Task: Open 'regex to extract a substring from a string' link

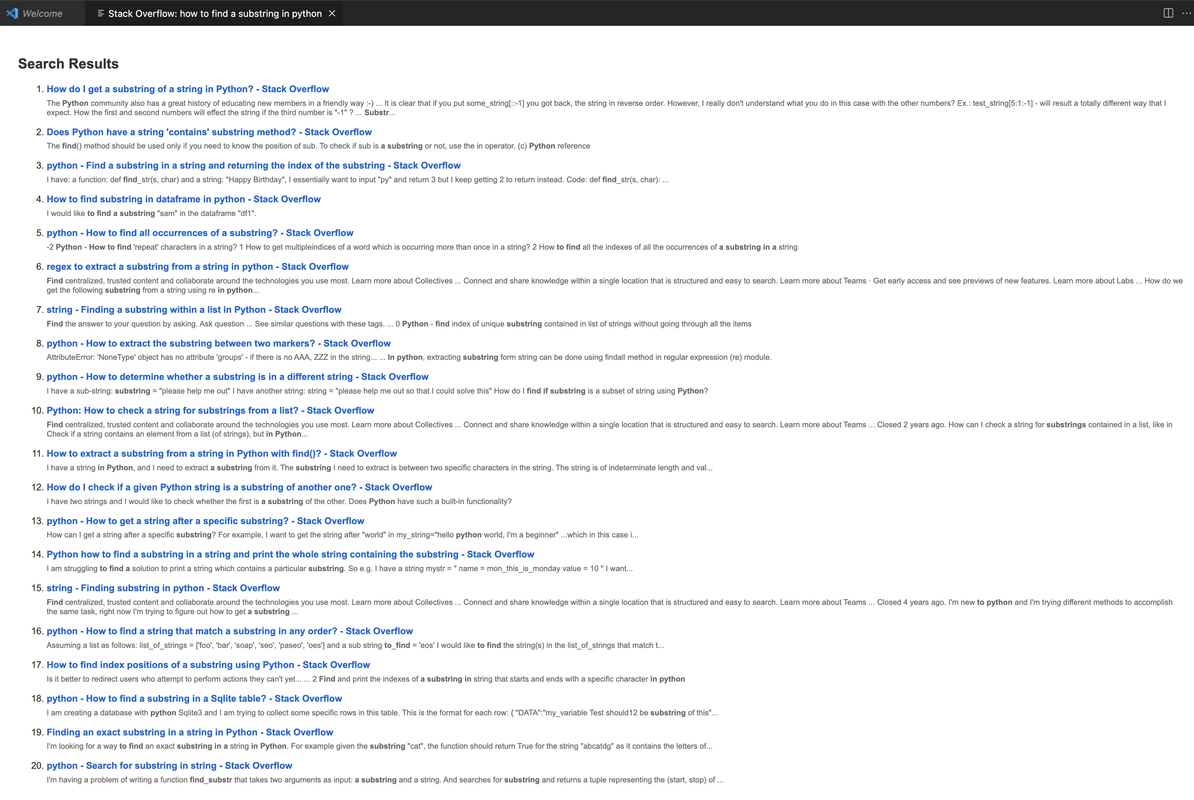Action: 198,266
